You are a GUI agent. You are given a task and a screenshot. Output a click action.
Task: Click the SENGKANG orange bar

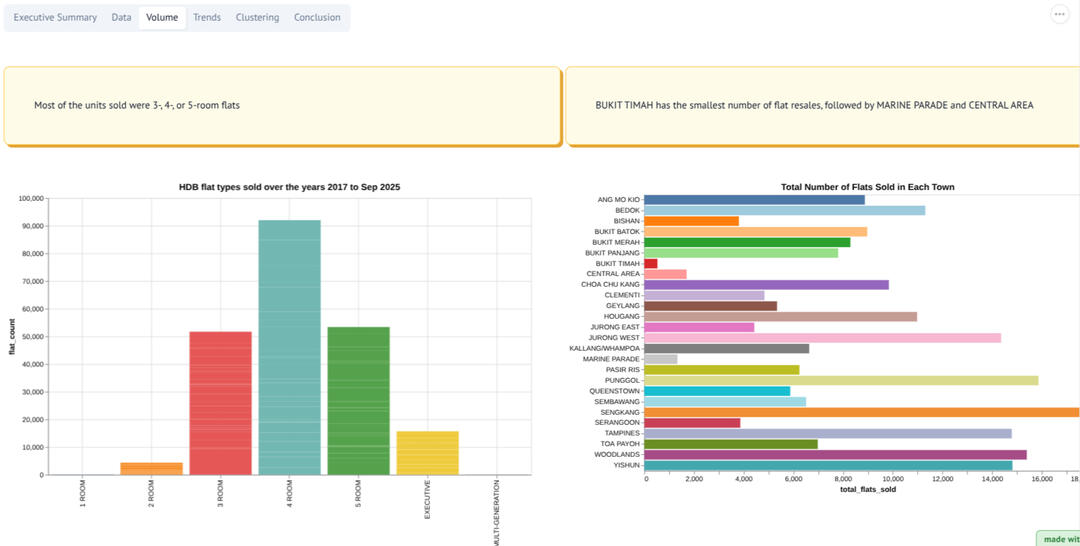[861, 412]
